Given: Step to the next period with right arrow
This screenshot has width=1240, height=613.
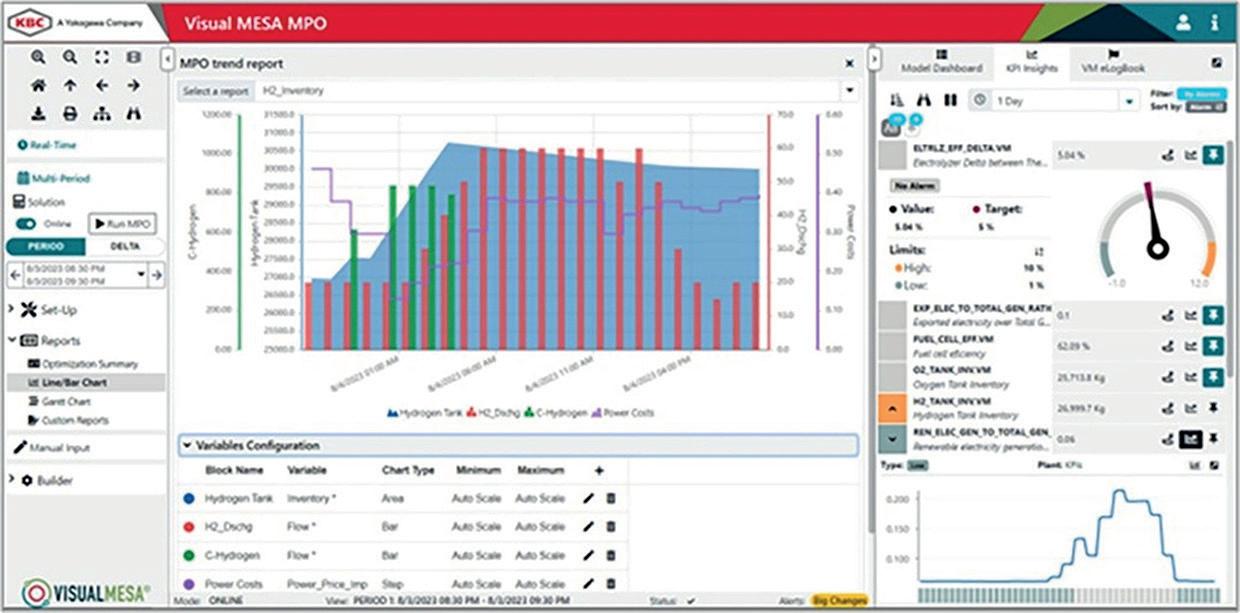Looking at the screenshot, I should point(156,274).
